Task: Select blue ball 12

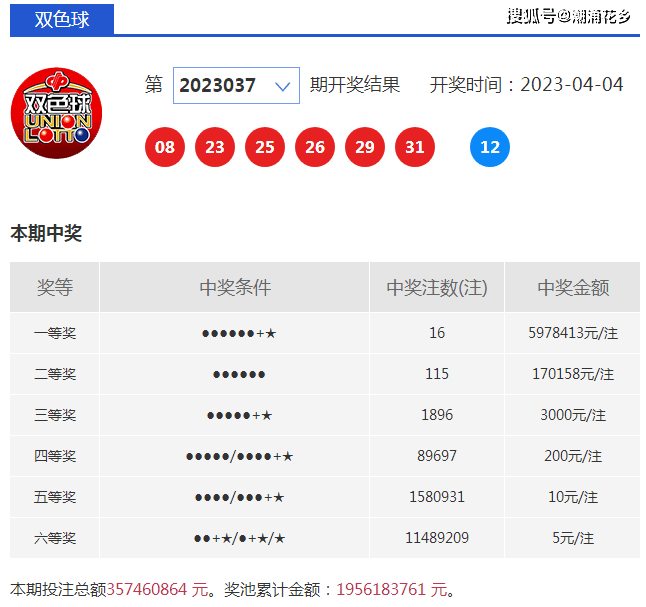Action: (490, 147)
